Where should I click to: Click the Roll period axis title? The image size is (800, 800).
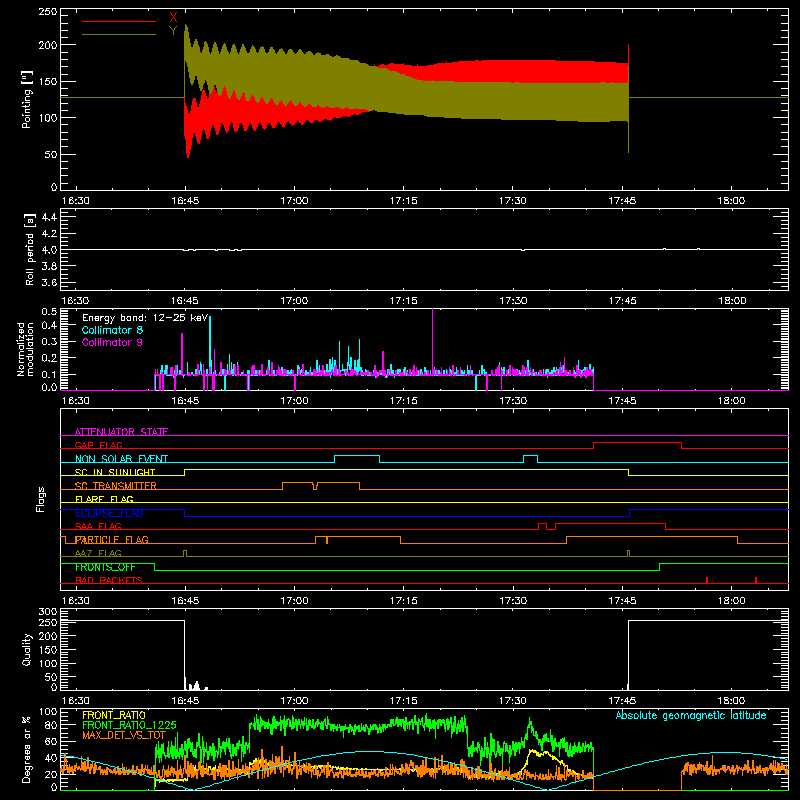coord(29,250)
